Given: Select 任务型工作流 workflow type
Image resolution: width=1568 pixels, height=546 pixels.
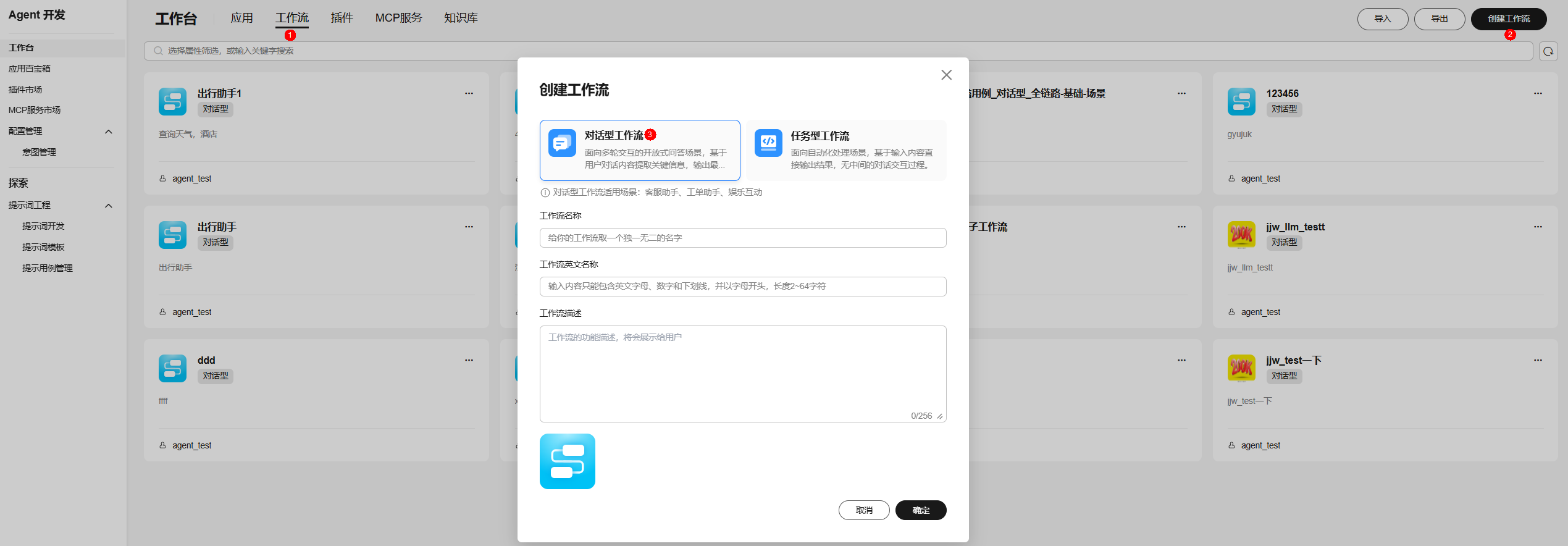Looking at the screenshot, I should pos(845,150).
